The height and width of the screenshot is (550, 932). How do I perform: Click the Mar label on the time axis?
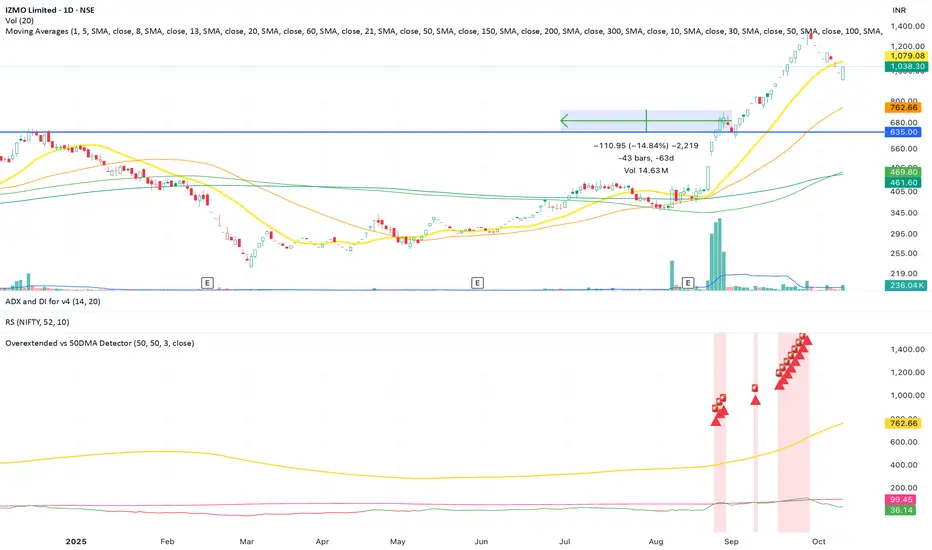tap(246, 542)
